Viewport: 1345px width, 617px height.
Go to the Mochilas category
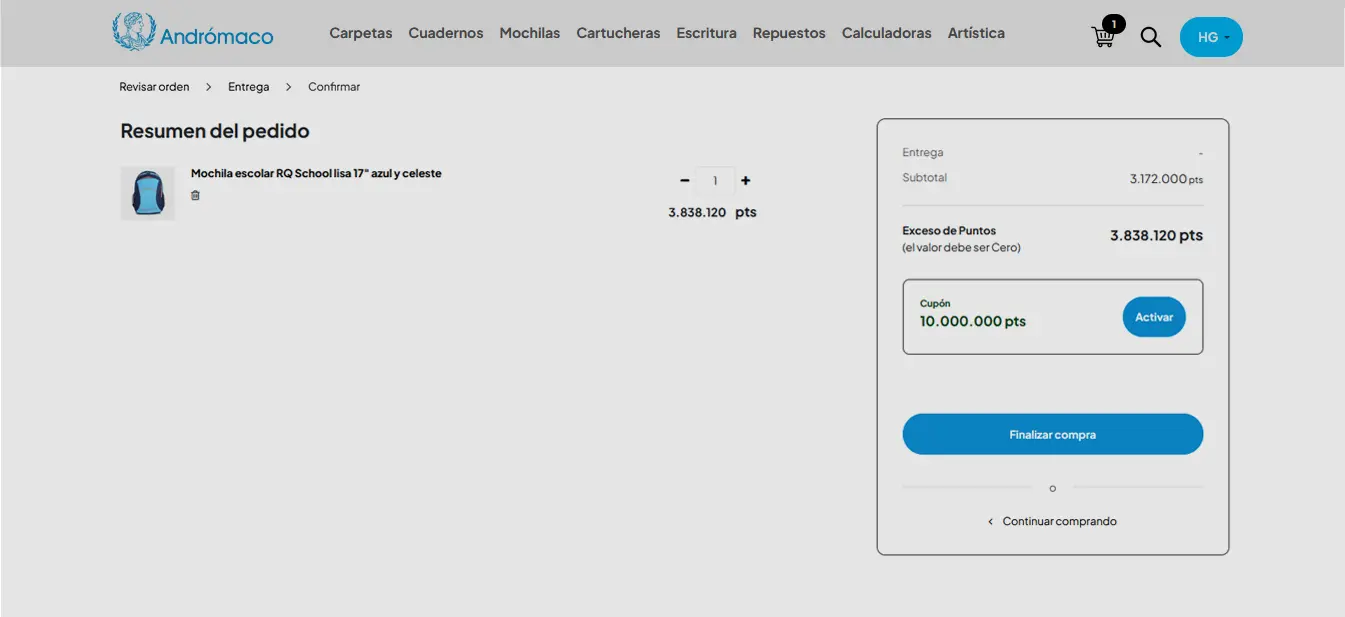pos(529,33)
